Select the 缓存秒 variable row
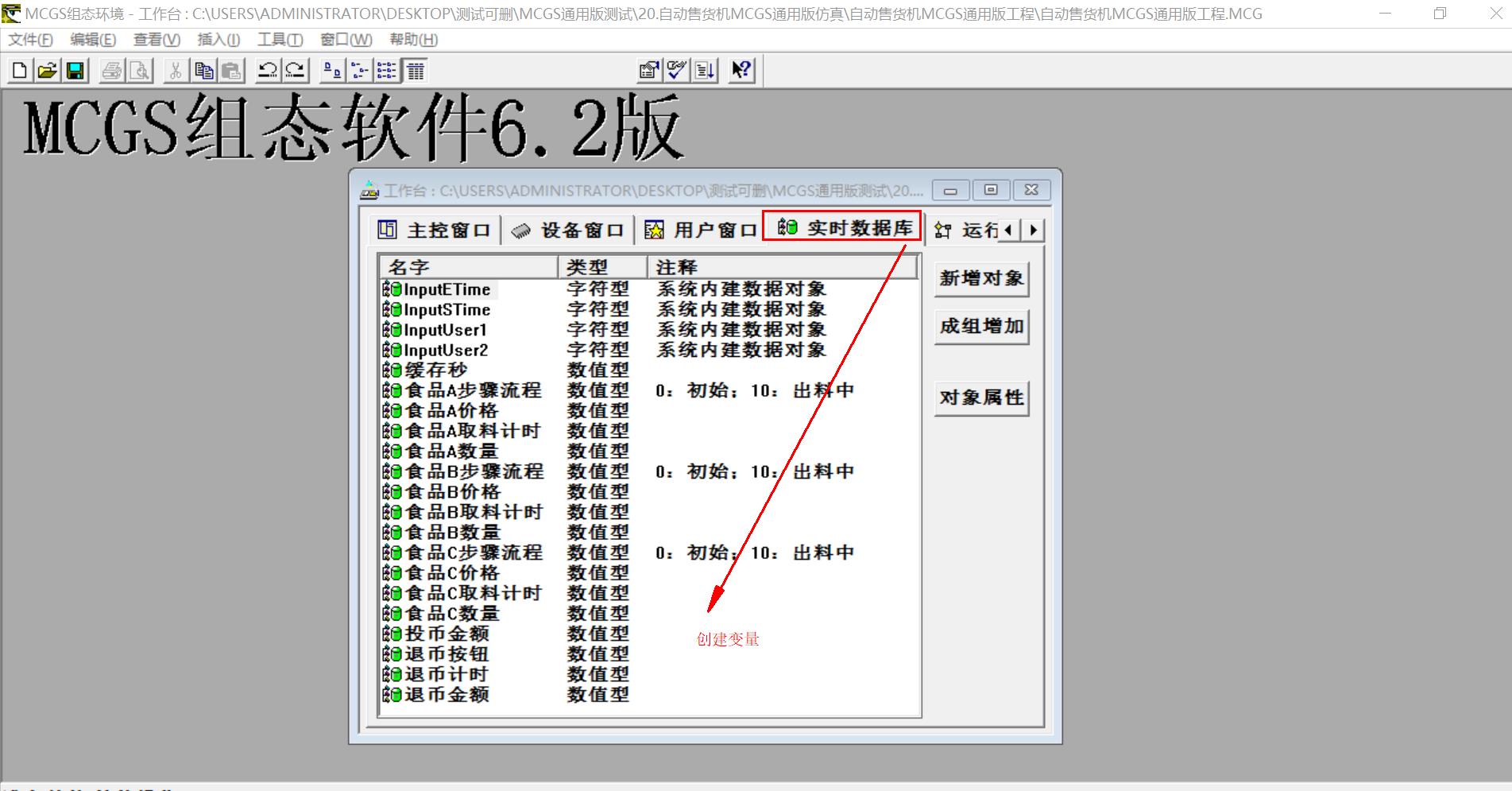This screenshot has height=791, width=1512. [x=426, y=370]
